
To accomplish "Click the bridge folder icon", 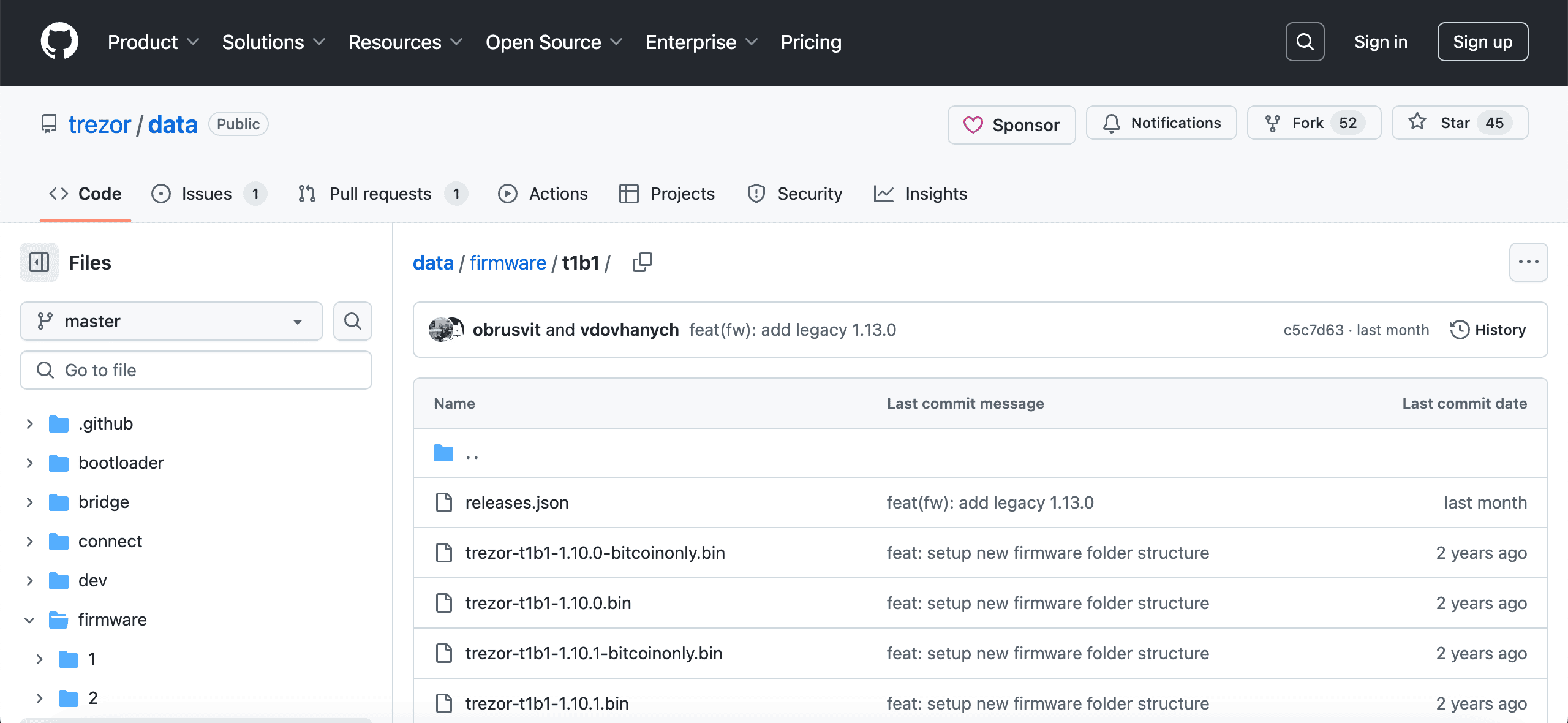I will coord(59,502).
